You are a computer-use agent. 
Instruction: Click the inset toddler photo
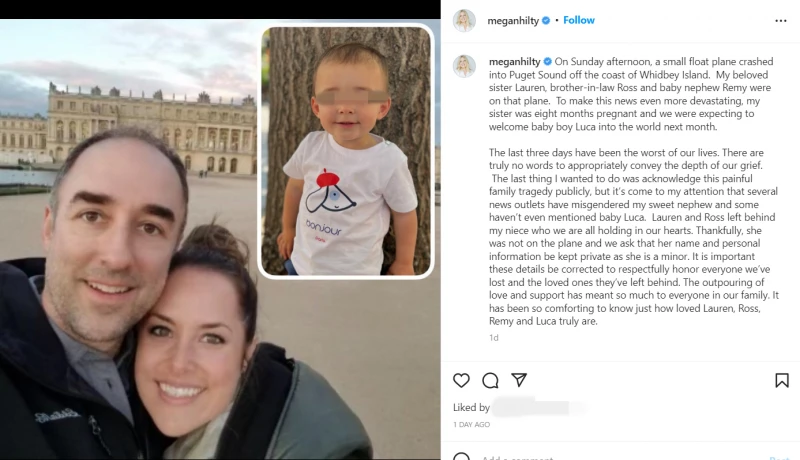346,151
